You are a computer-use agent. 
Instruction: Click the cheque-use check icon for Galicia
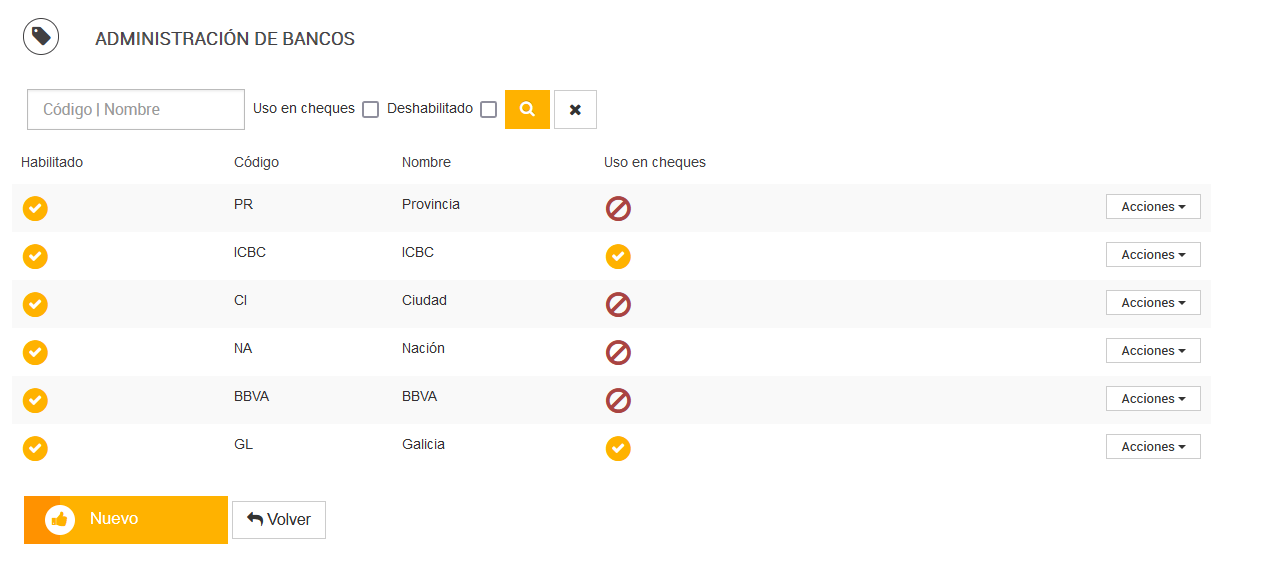618,448
